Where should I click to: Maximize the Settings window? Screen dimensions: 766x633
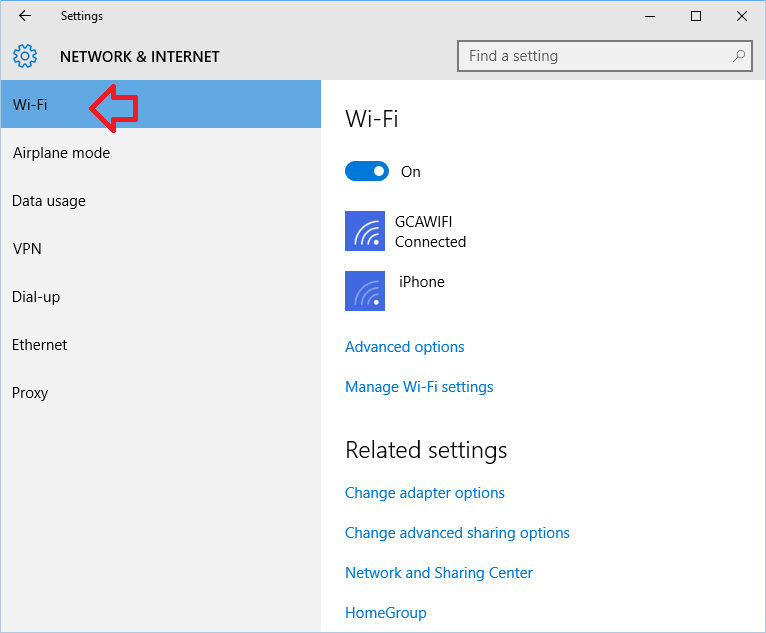696,16
